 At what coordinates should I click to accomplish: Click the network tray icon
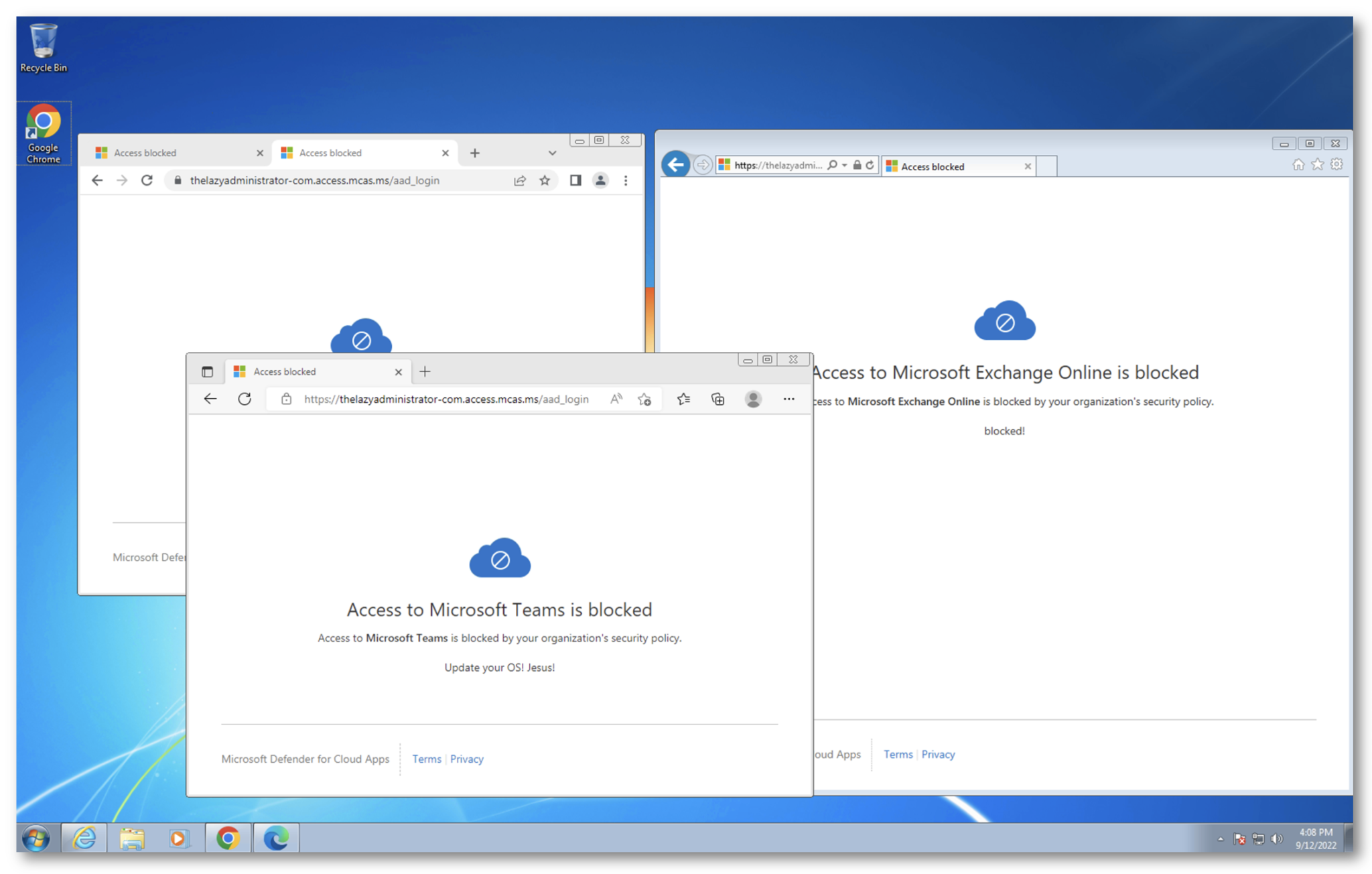pyautogui.click(x=1258, y=838)
